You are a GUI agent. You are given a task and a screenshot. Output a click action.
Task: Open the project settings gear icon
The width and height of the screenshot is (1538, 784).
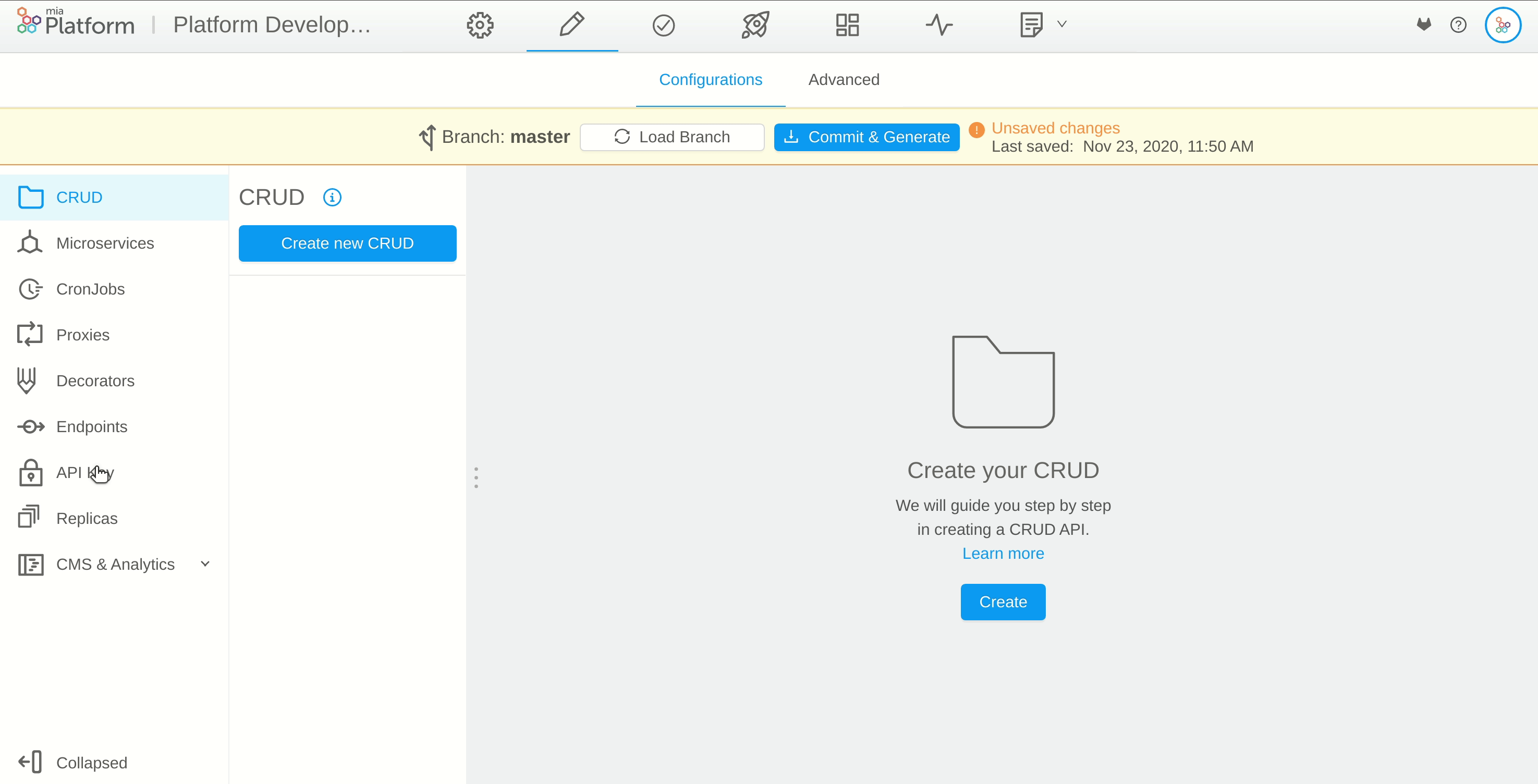tap(480, 25)
